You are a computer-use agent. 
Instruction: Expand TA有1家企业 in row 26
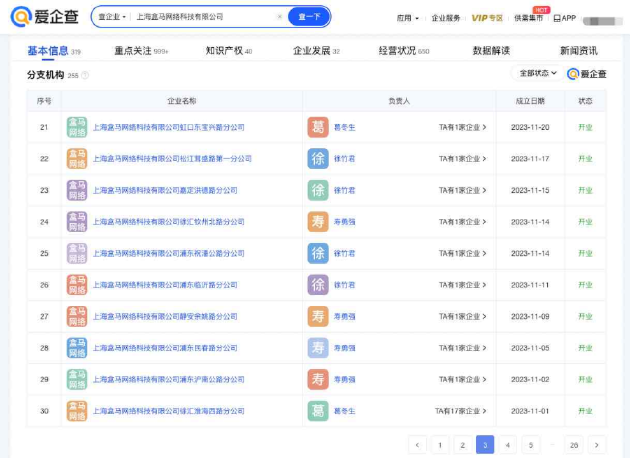pyautogui.click(x=462, y=285)
